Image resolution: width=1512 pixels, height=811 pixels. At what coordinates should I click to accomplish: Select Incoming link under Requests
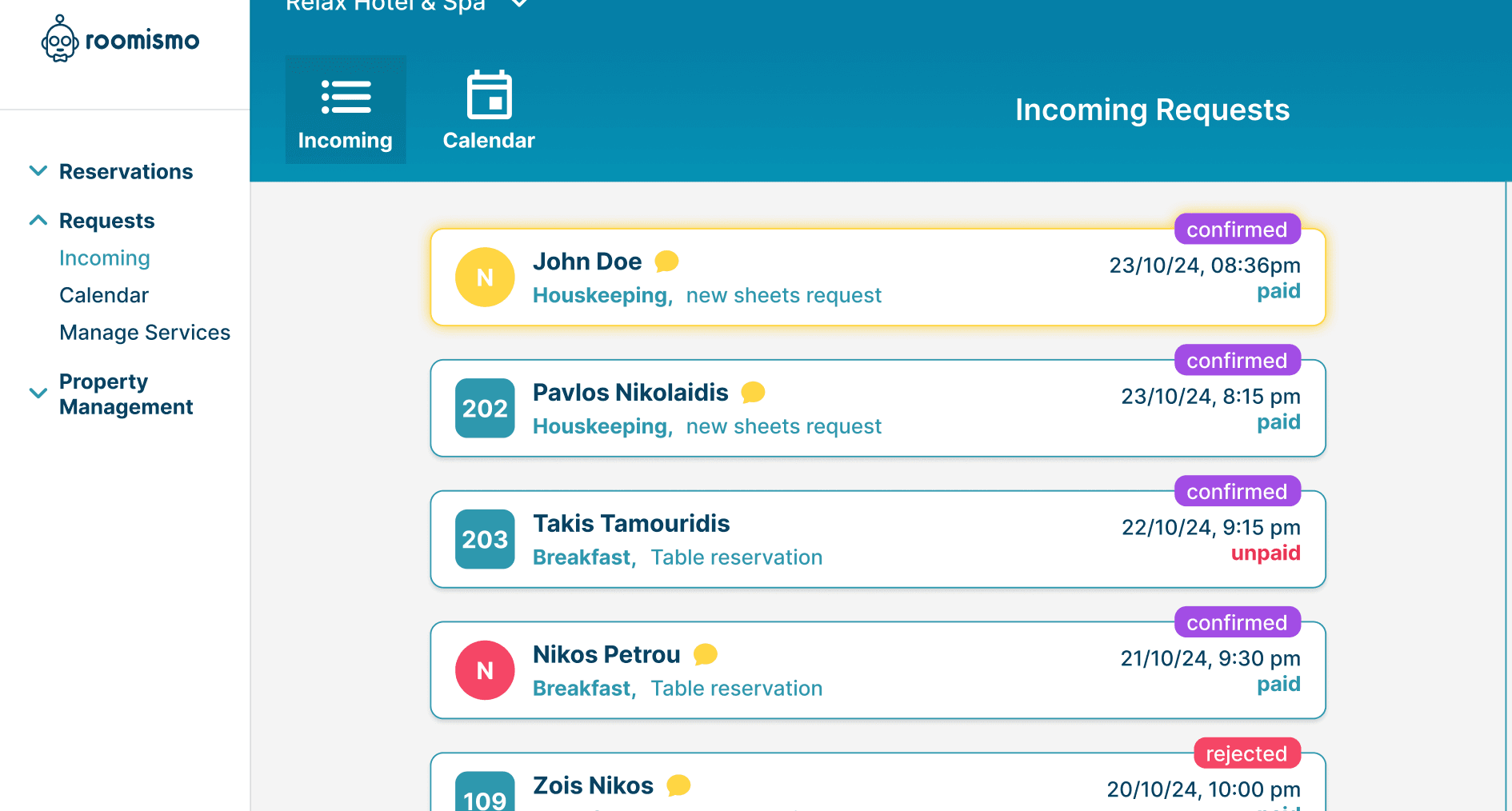click(105, 258)
